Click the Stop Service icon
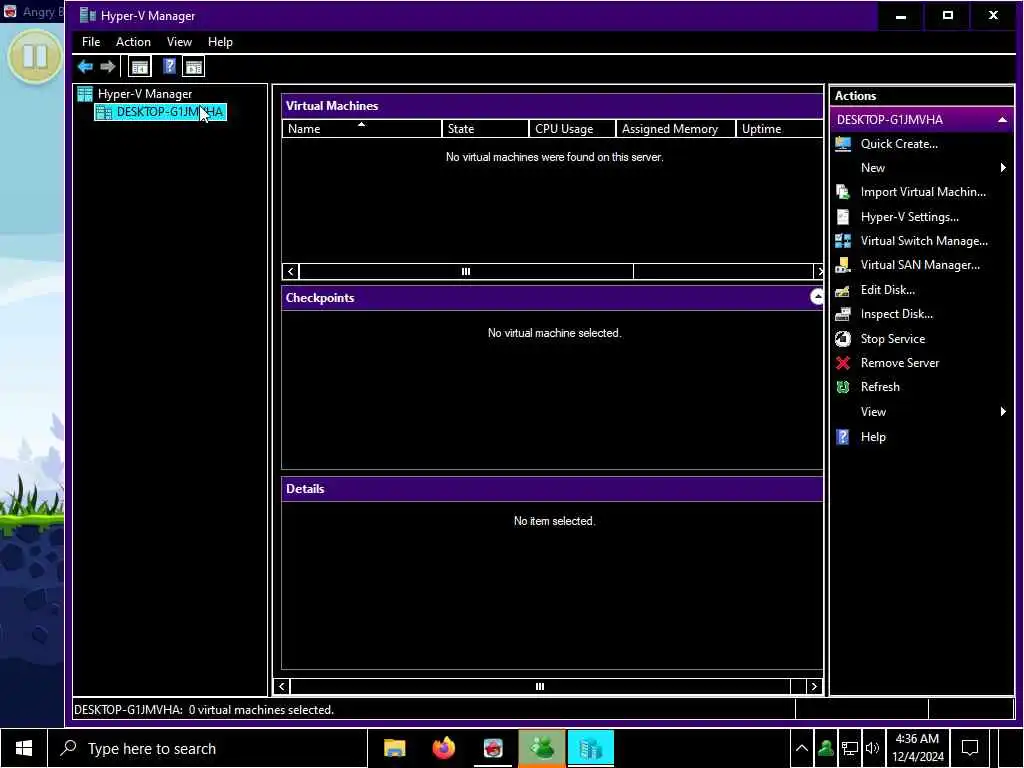The width and height of the screenshot is (1024, 768). pos(843,339)
